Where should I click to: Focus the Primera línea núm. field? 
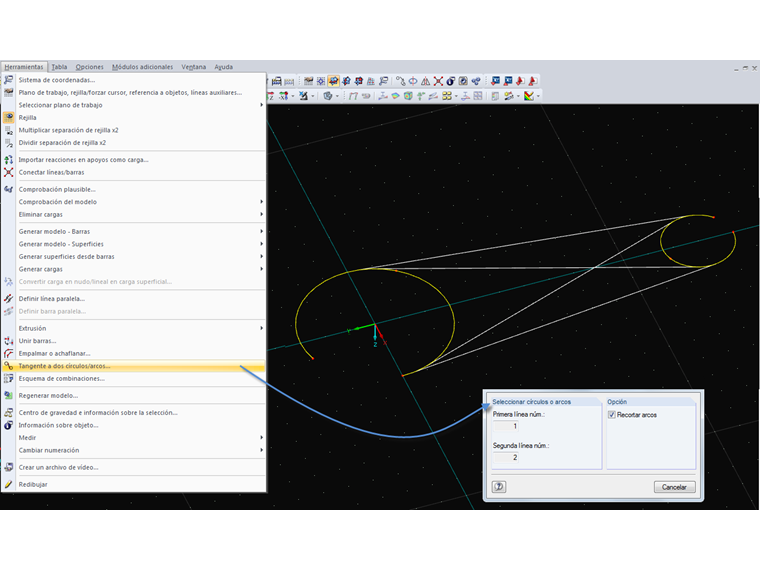coord(506,427)
